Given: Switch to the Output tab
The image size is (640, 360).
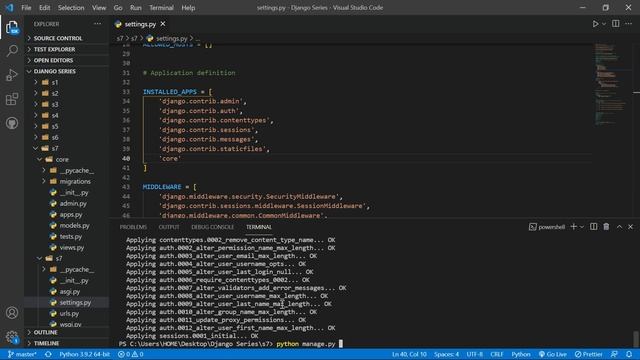Looking at the screenshot, I should tap(169, 227).
